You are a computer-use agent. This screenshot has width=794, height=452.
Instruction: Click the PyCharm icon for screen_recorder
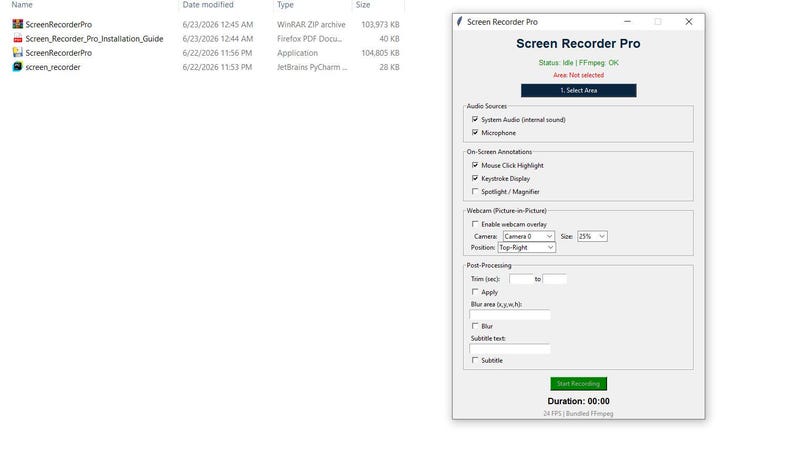click(x=18, y=67)
